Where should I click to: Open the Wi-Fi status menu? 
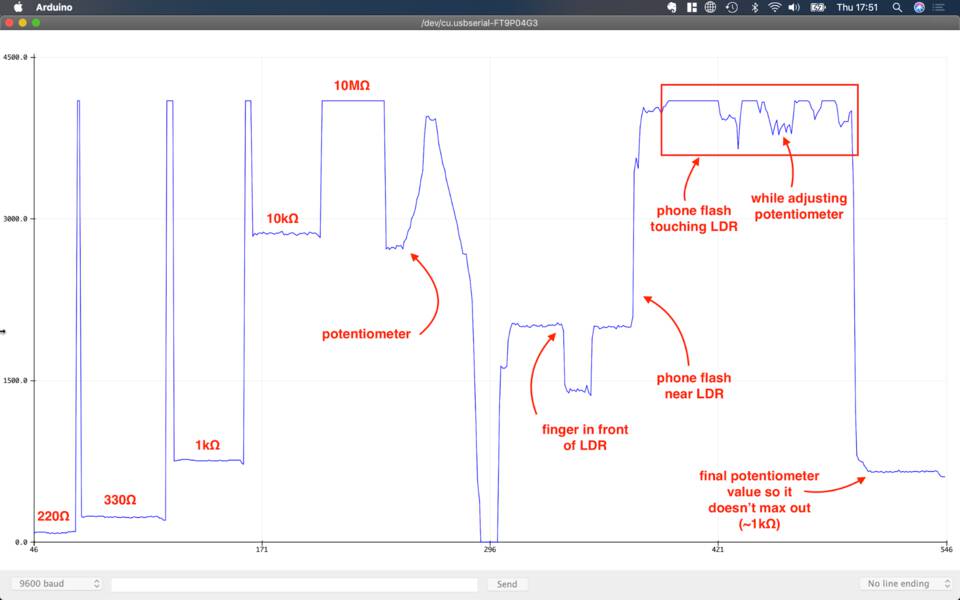pyautogui.click(x=774, y=7)
